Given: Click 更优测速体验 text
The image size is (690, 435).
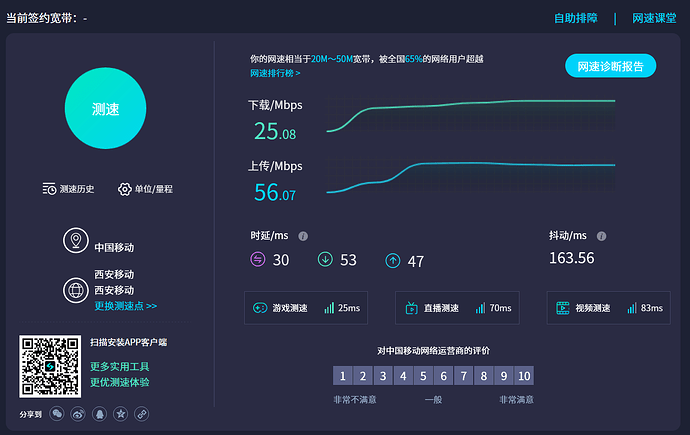Looking at the screenshot, I should coord(120,382).
